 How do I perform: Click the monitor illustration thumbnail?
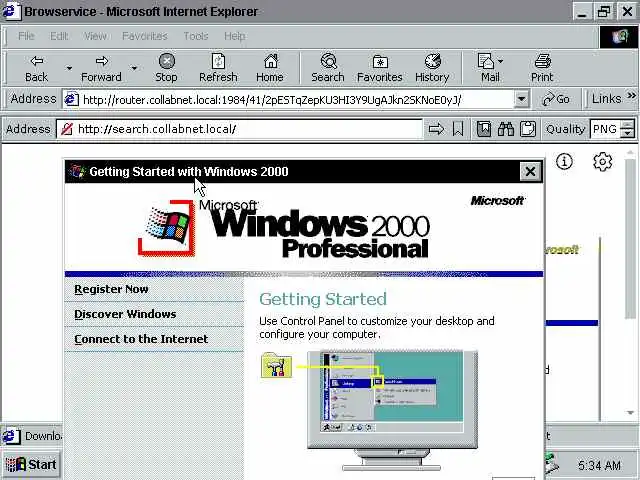392,410
